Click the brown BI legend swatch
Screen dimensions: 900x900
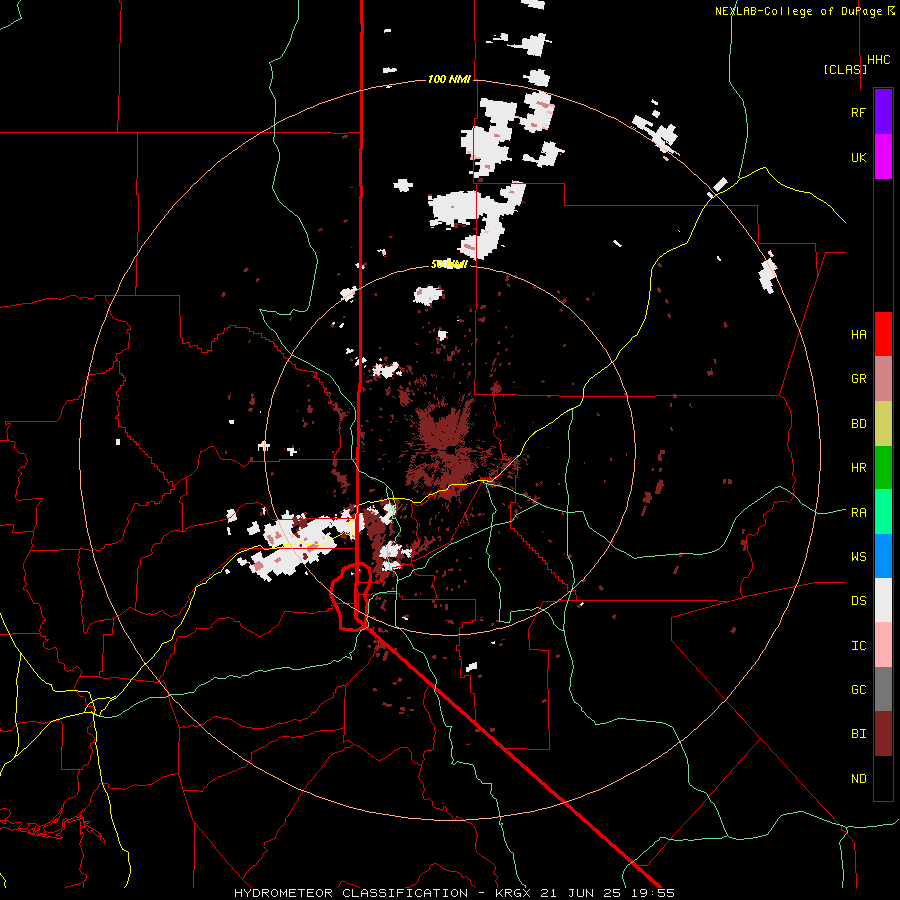tap(883, 734)
